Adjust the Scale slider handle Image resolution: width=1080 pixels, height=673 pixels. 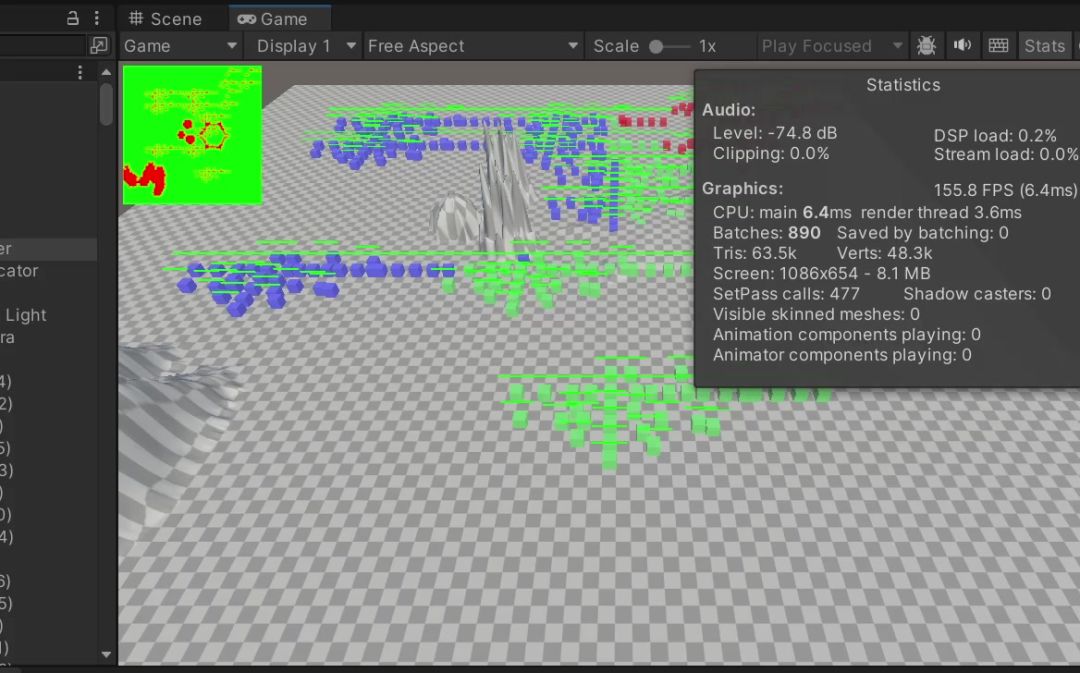tap(656, 46)
